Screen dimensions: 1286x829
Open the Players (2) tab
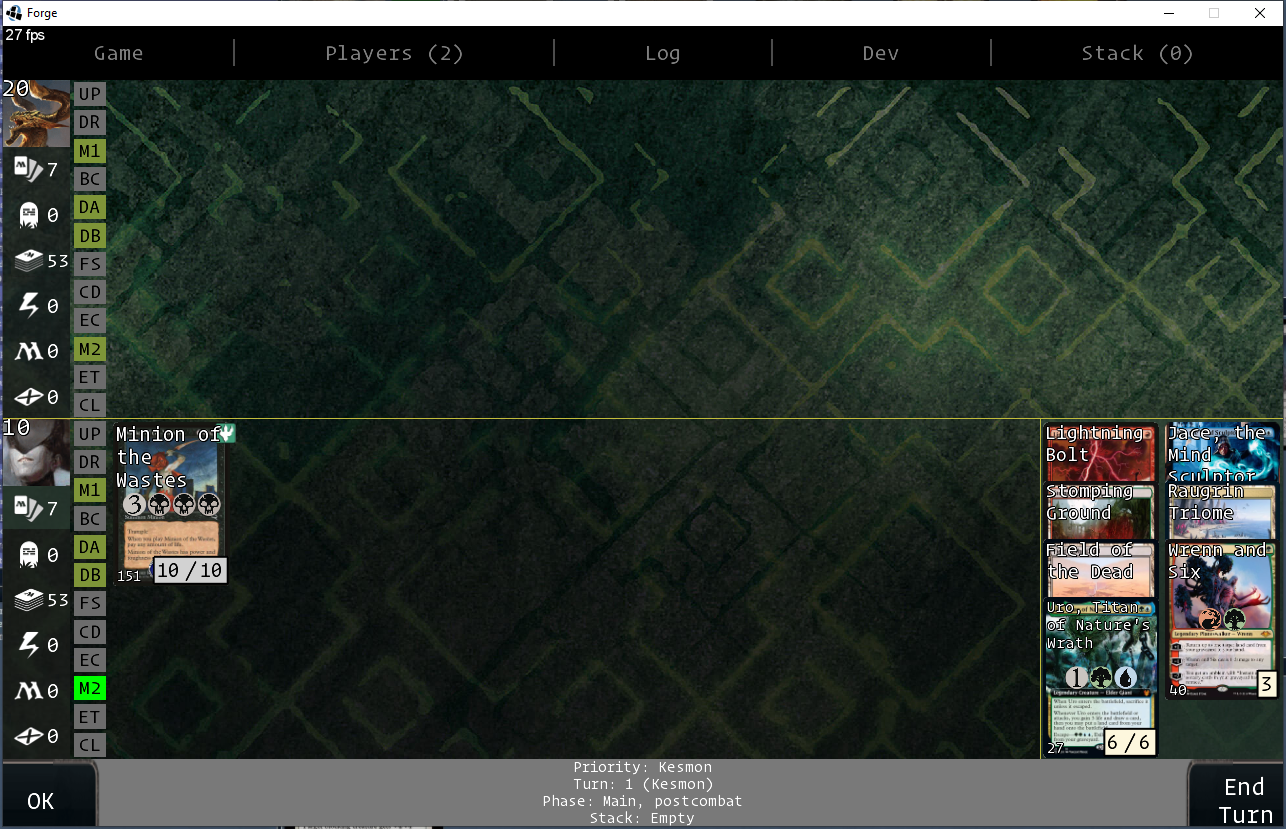tap(394, 53)
